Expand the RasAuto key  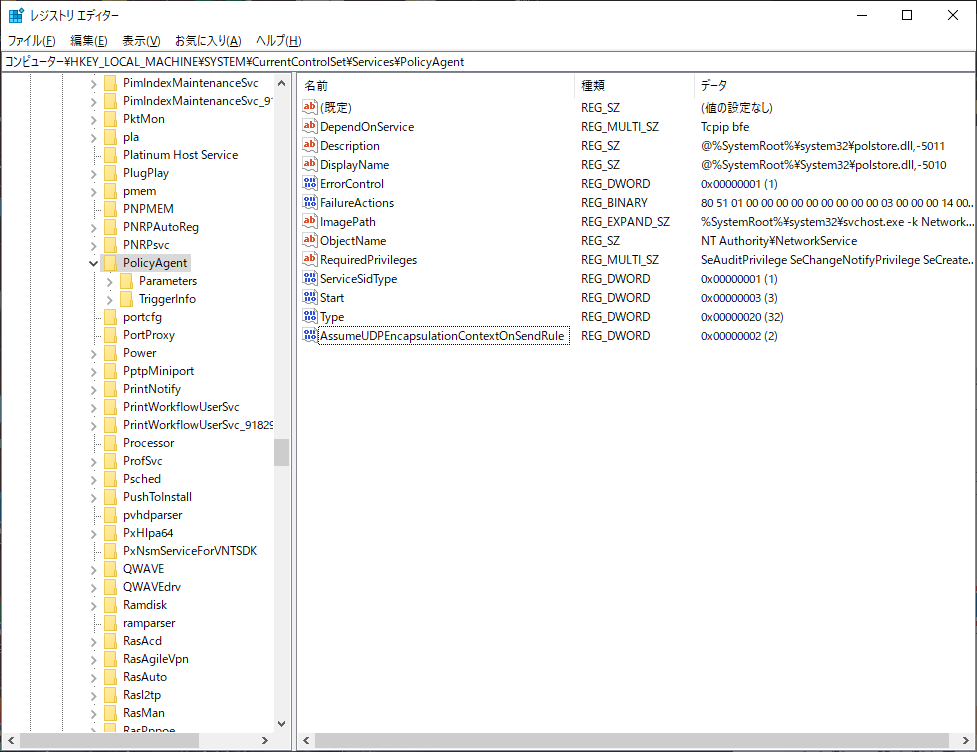click(93, 677)
